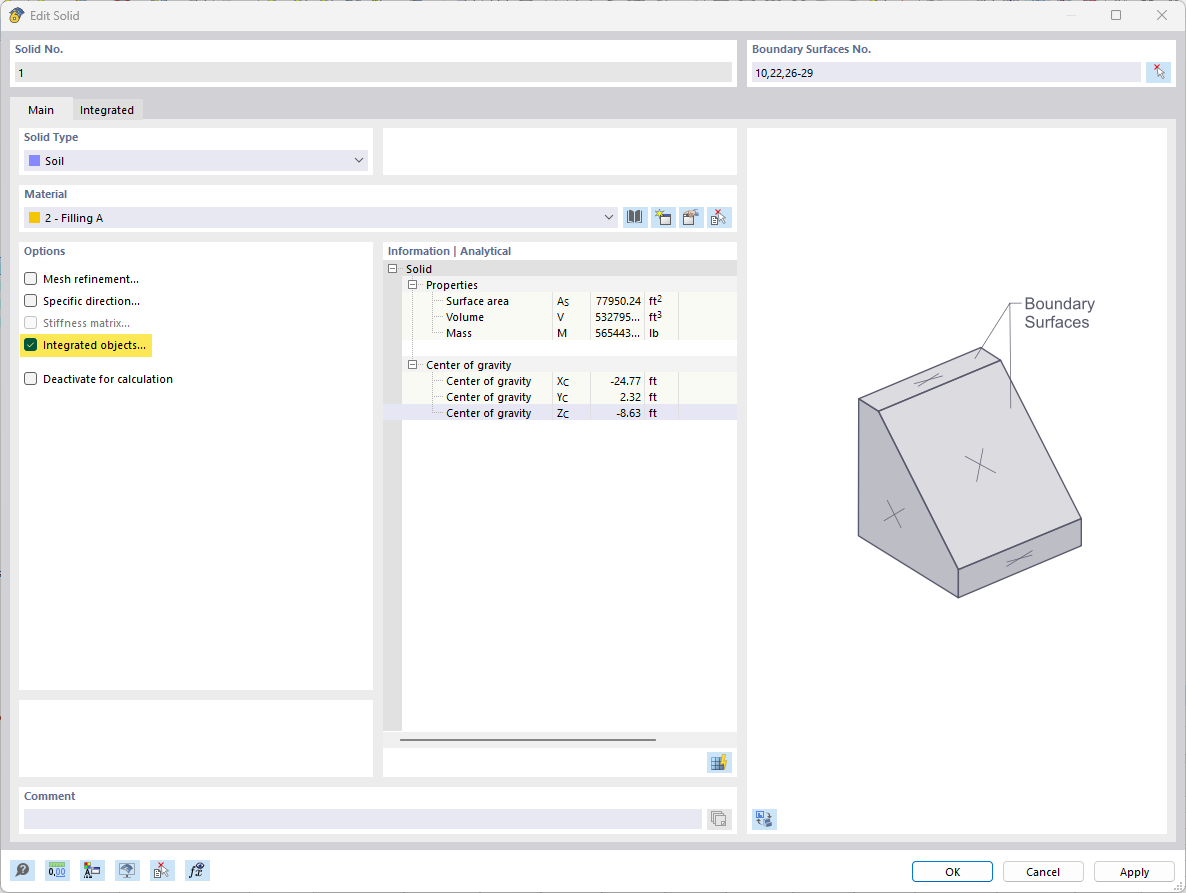1186x893 pixels.
Task: Open the material library book icon
Action: [x=635, y=218]
